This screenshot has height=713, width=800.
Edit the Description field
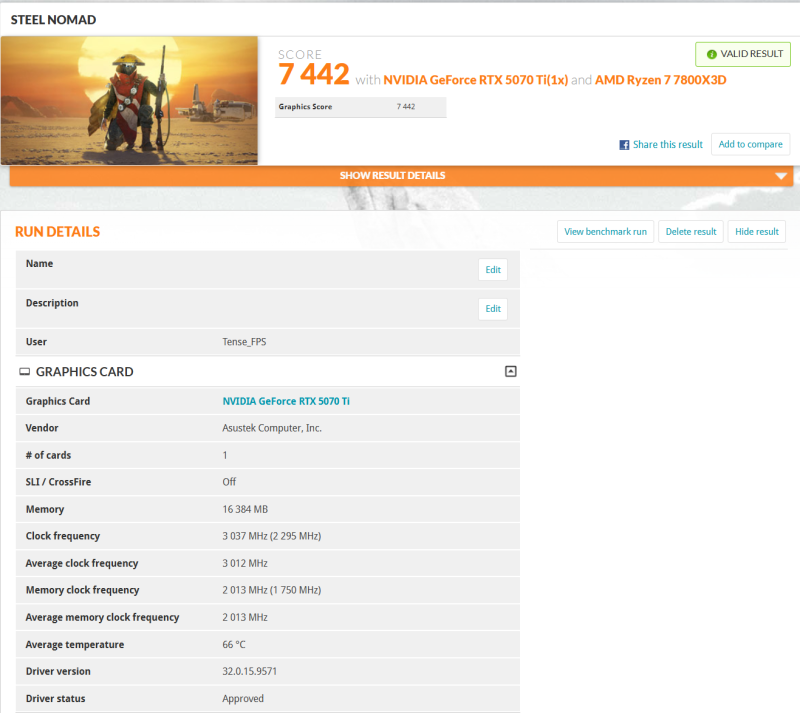(493, 309)
